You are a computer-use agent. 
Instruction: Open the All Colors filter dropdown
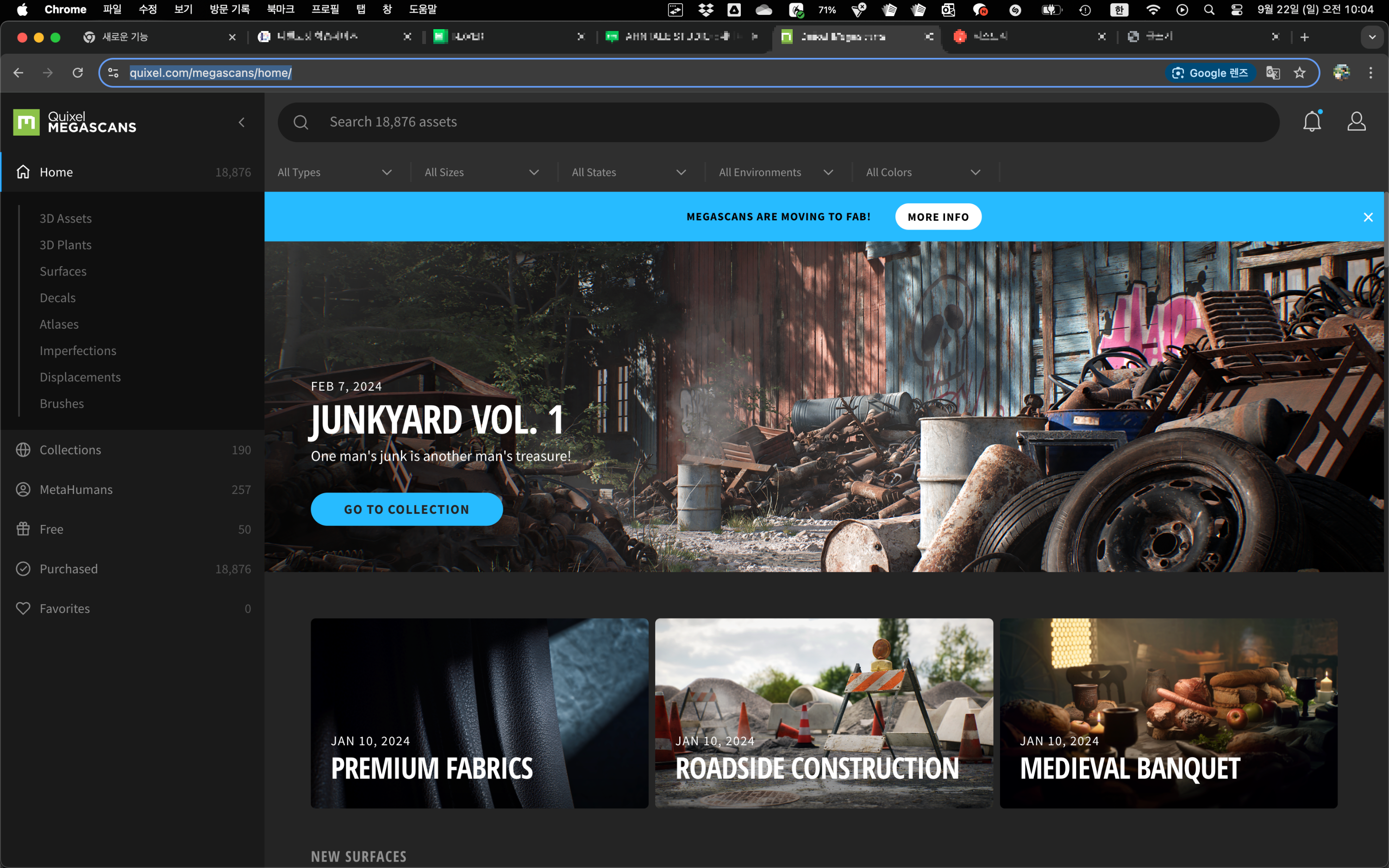pyautogui.click(x=922, y=172)
